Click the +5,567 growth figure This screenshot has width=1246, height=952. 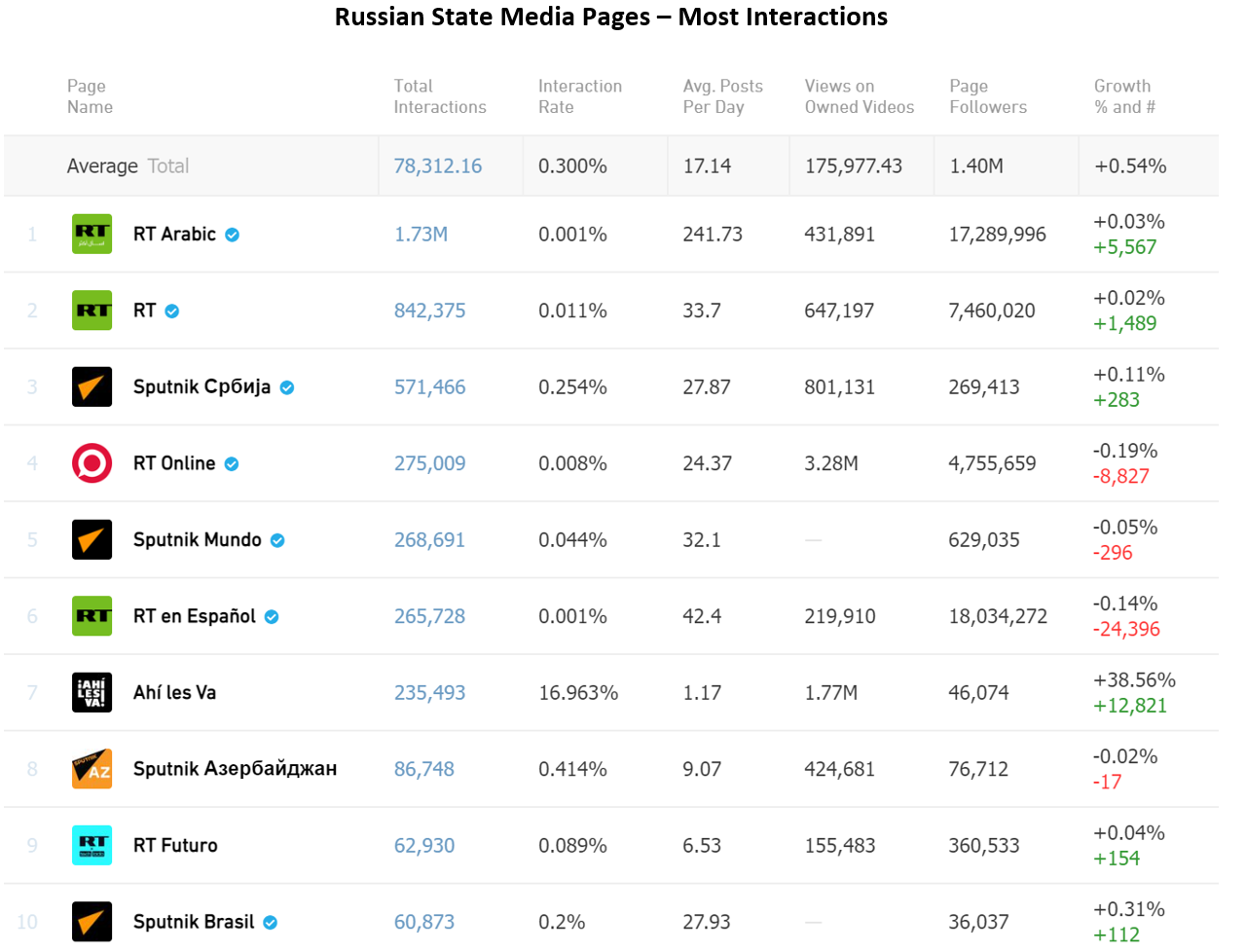pos(1124,247)
